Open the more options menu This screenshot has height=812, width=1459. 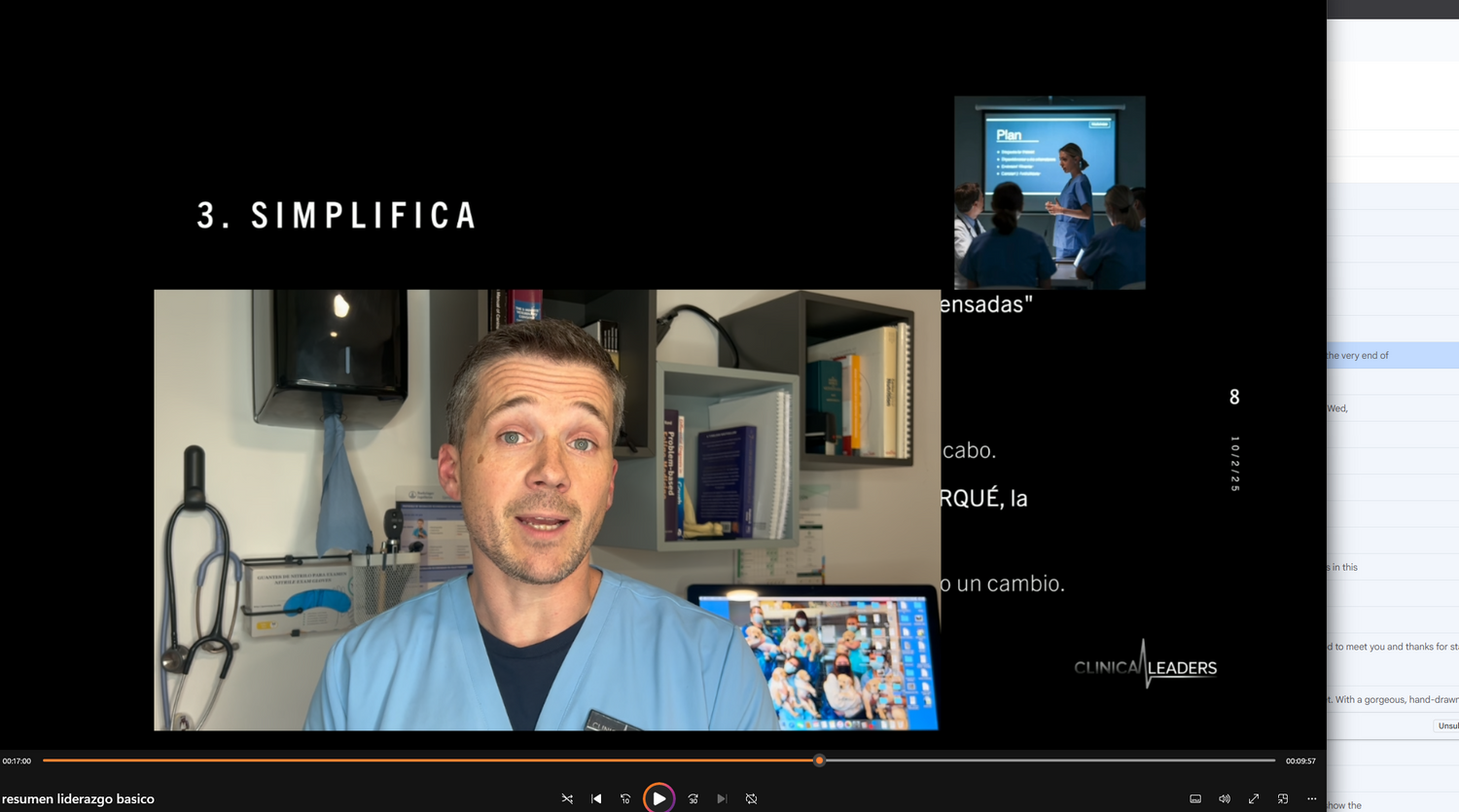point(1312,798)
